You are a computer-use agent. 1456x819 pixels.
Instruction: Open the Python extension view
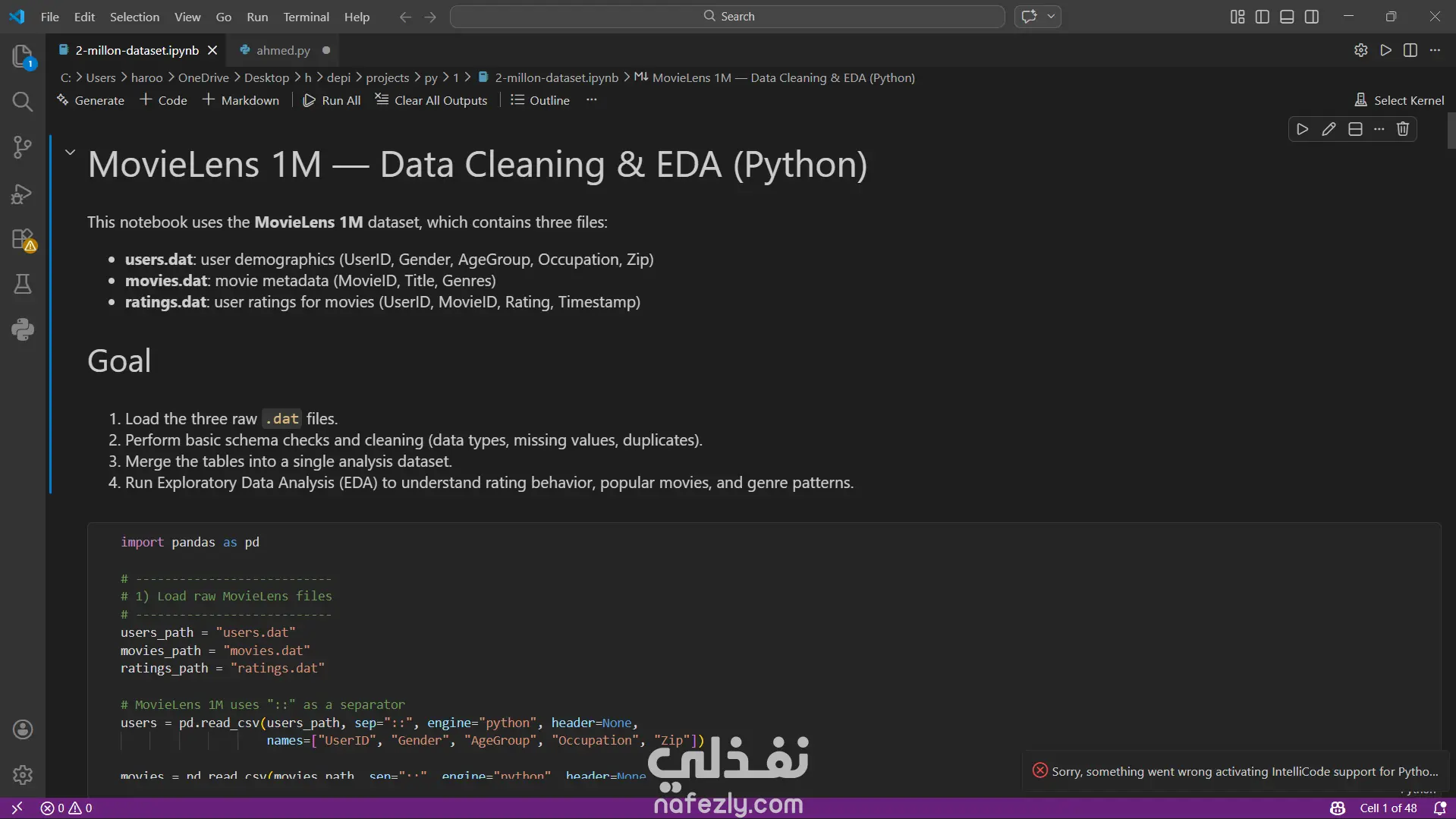[x=23, y=329]
